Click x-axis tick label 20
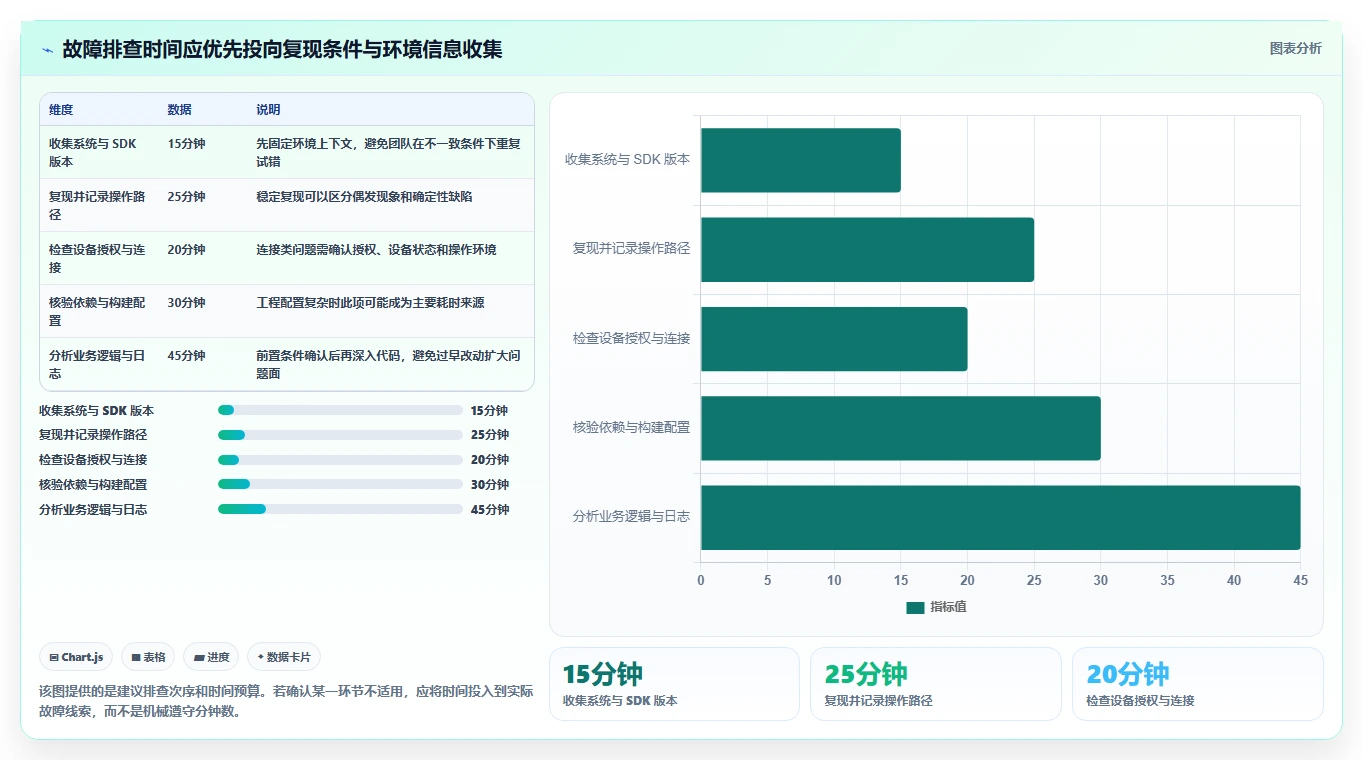Image resolution: width=1363 pixels, height=760 pixels. click(967, 581)
